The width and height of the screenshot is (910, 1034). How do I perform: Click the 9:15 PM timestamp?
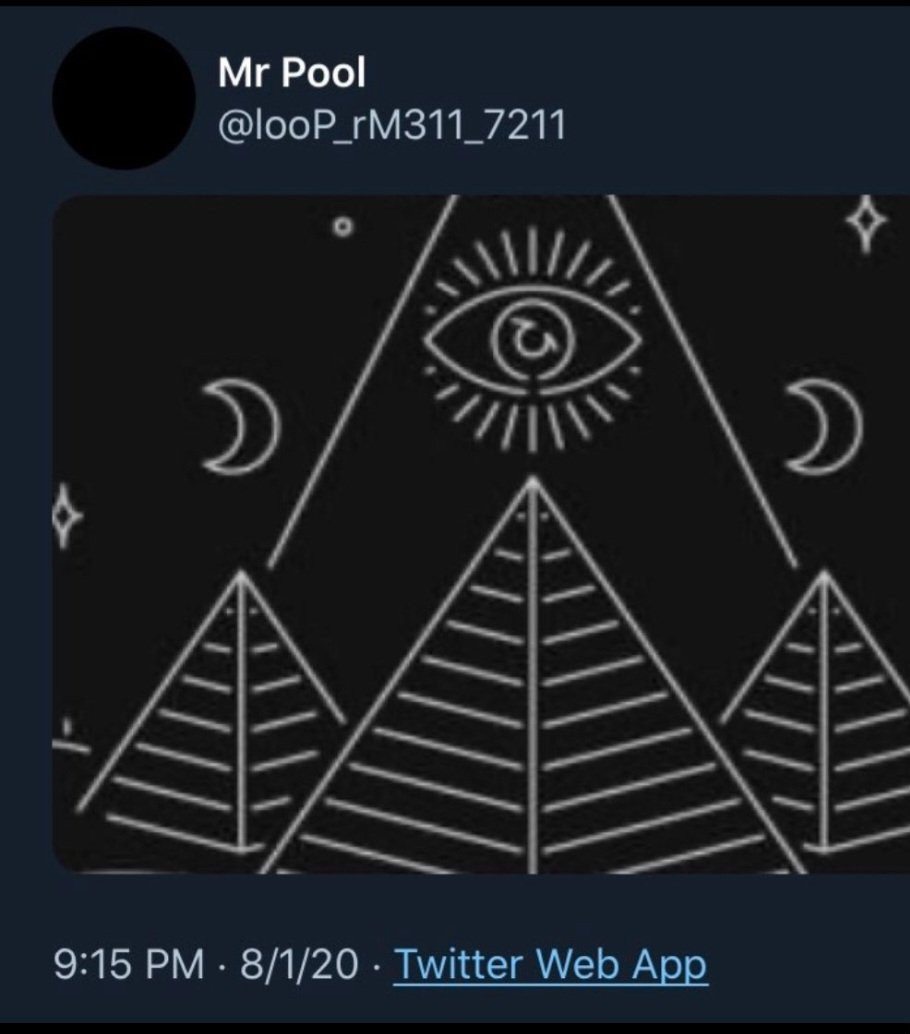click(x=129, y=964)
